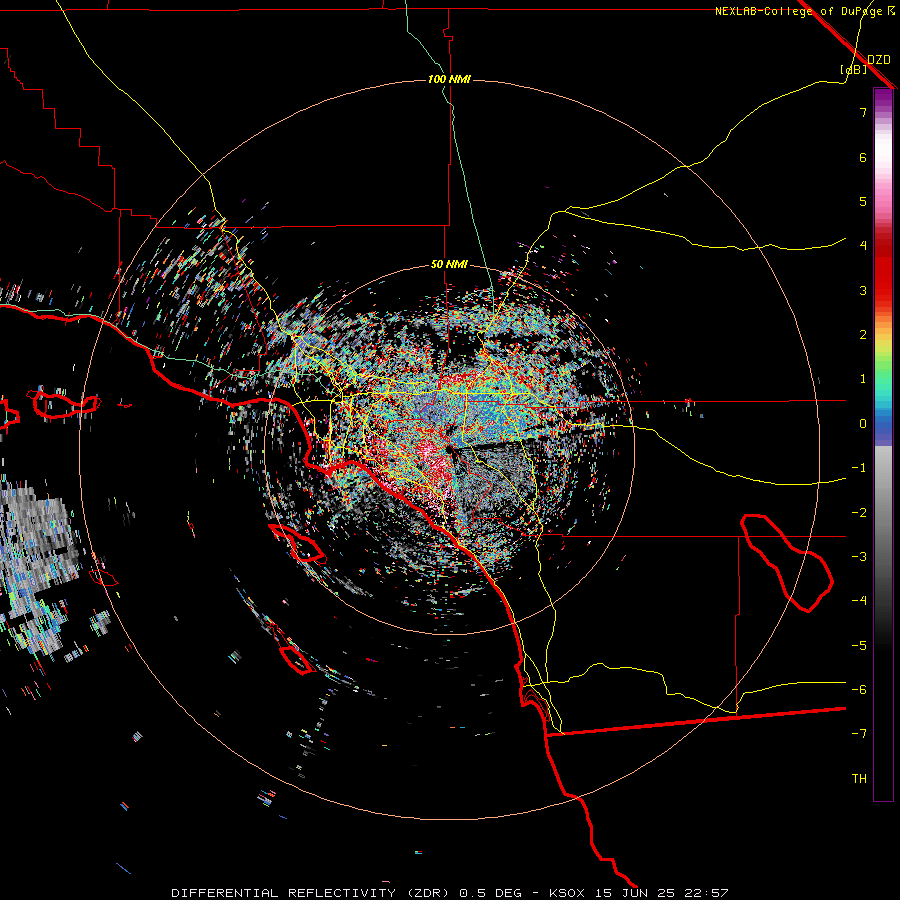Click the red-outlined lake in the desert
The height and width of the screenshot is (900, 900).
pos(788,562)
